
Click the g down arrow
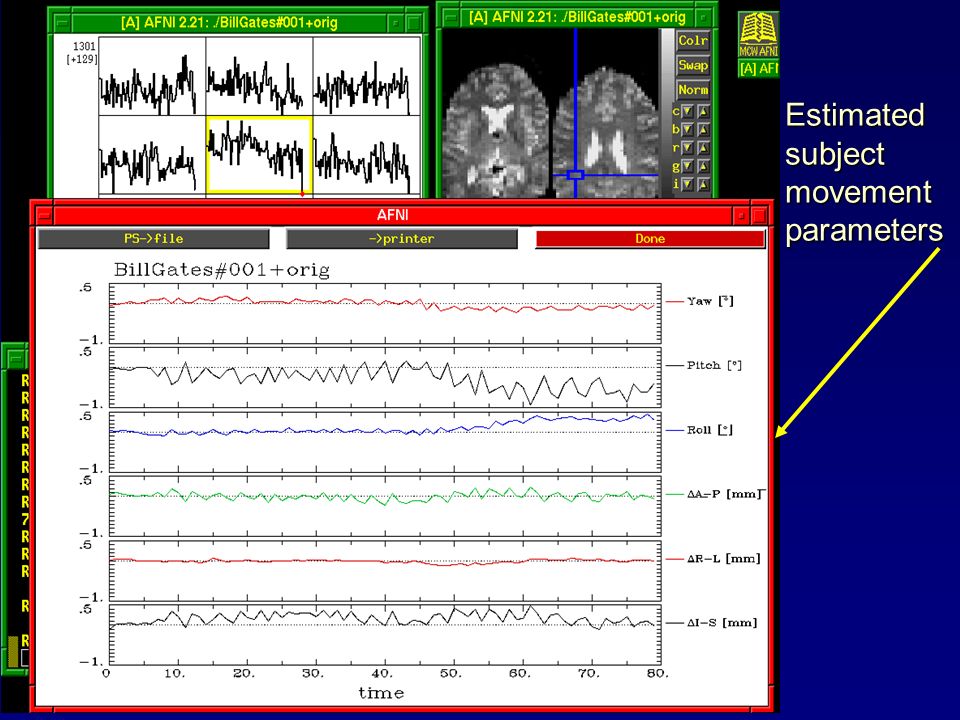tap(688, 166)
